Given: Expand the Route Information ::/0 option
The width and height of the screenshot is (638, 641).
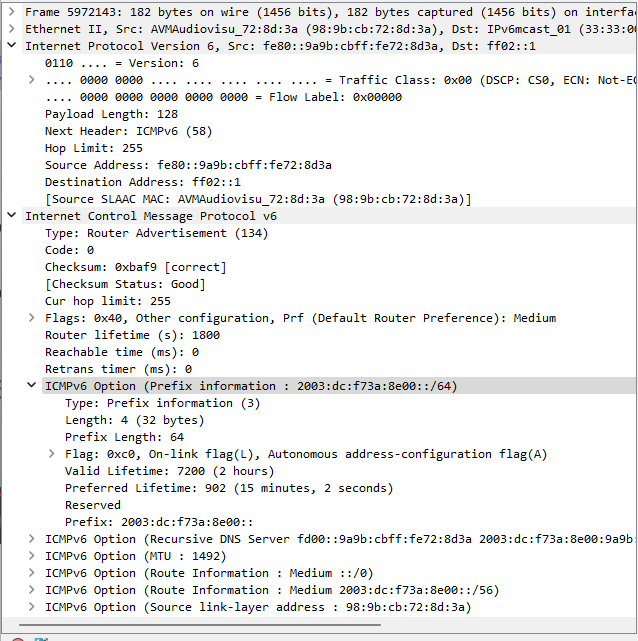Looking at the screenshot, I should click(32, 573).
